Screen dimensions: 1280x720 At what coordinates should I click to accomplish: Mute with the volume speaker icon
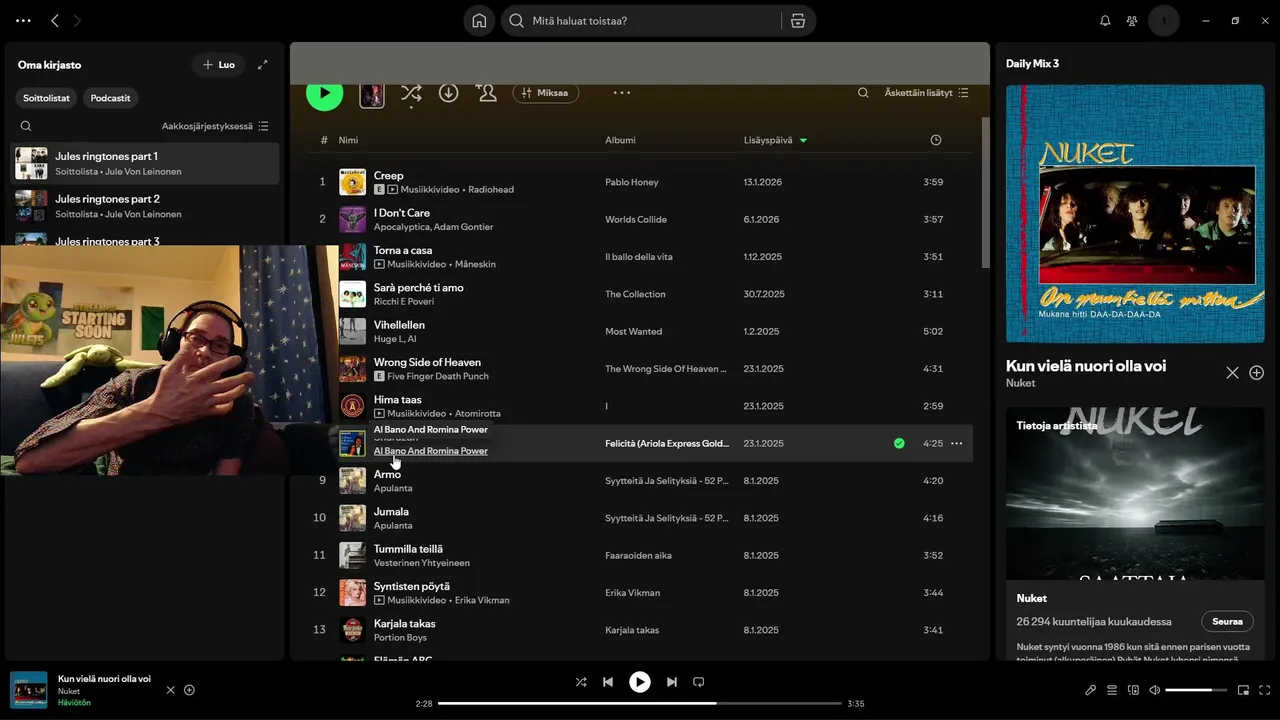pos(1154,690)
